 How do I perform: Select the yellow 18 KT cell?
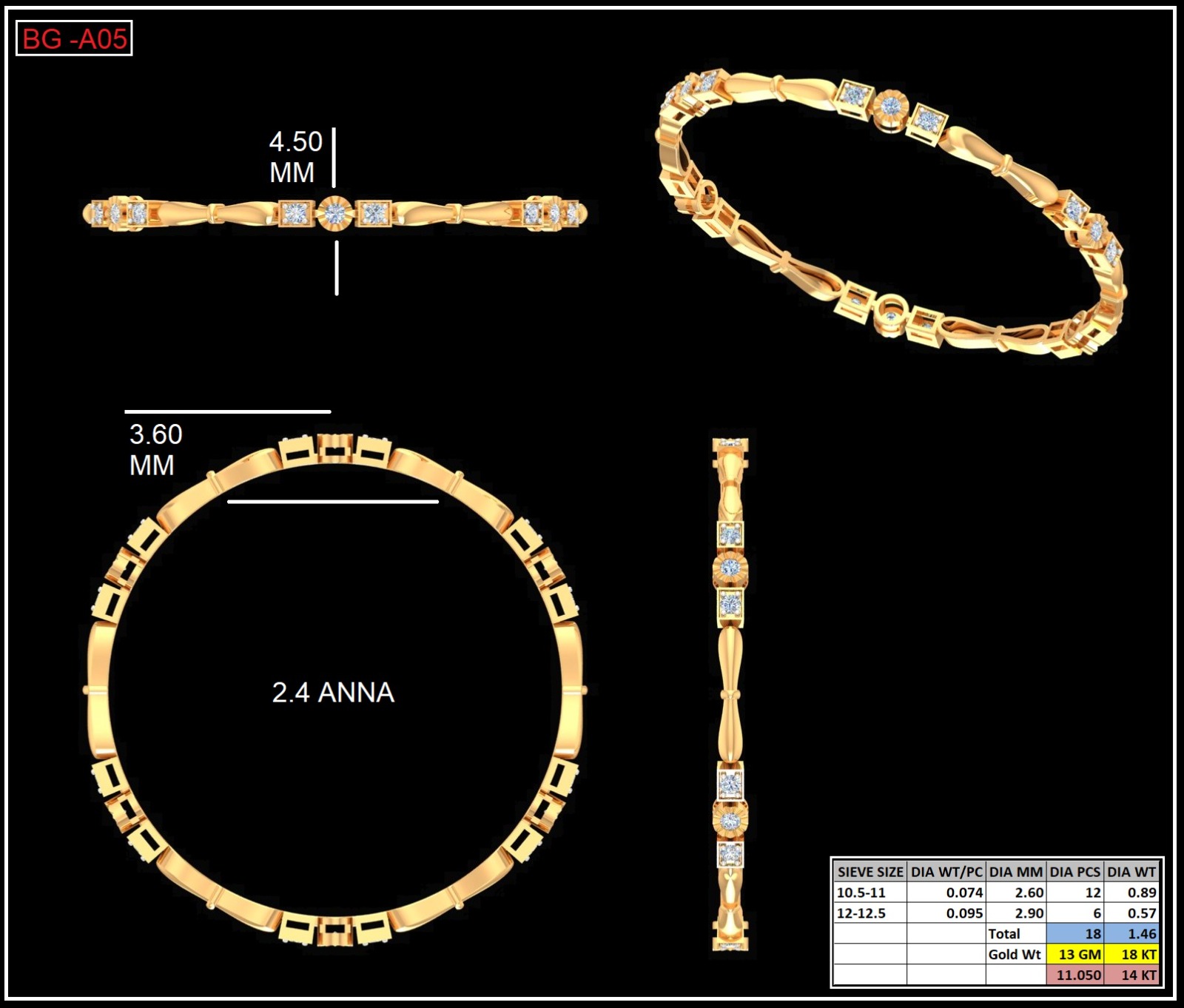tap(1131, 955)
